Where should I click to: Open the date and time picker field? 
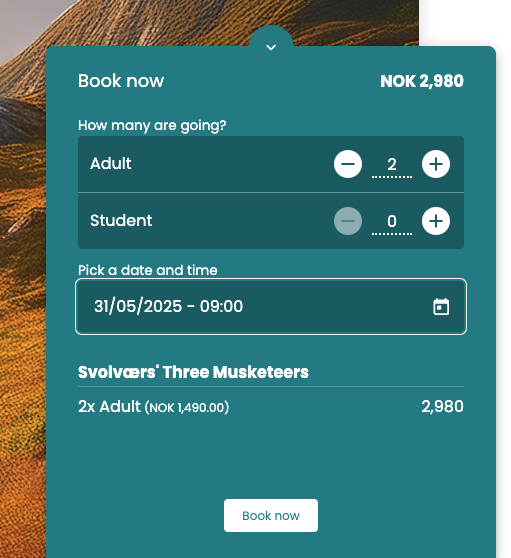point(271,306)
